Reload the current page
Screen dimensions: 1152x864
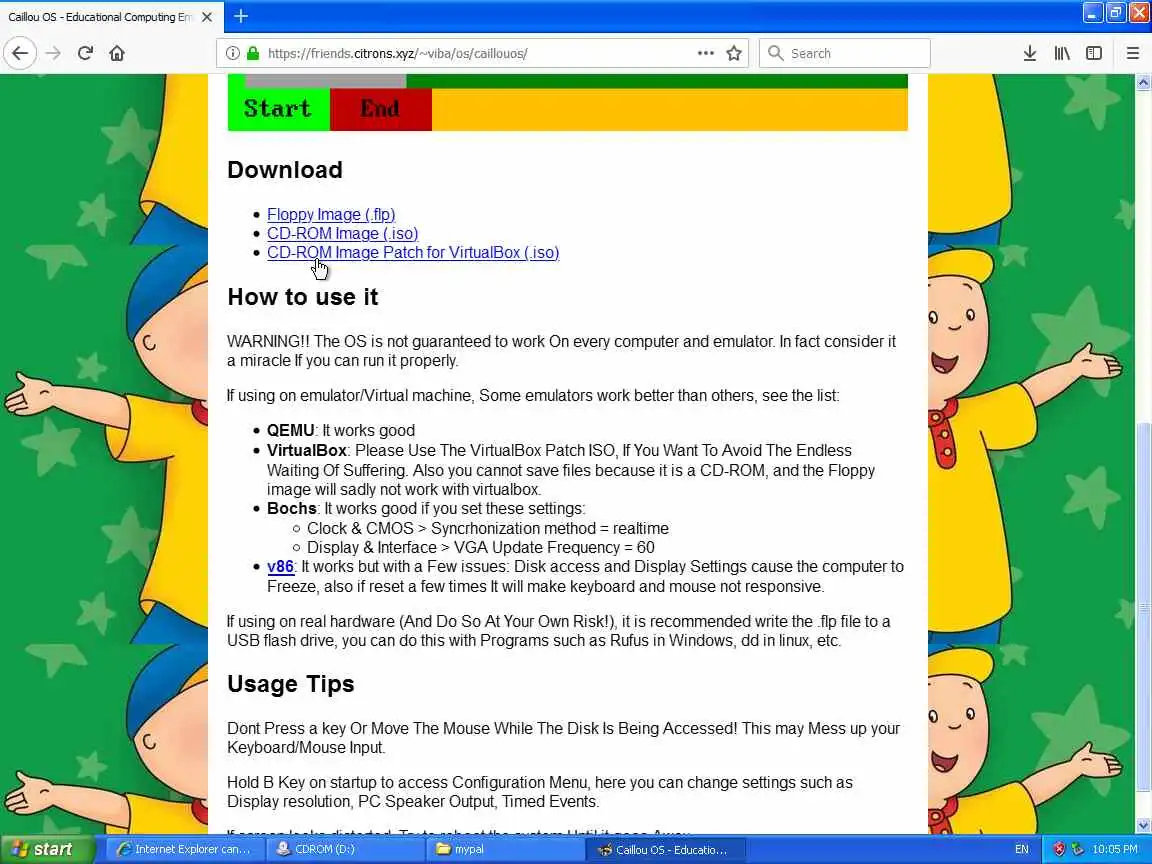(85, 53)
